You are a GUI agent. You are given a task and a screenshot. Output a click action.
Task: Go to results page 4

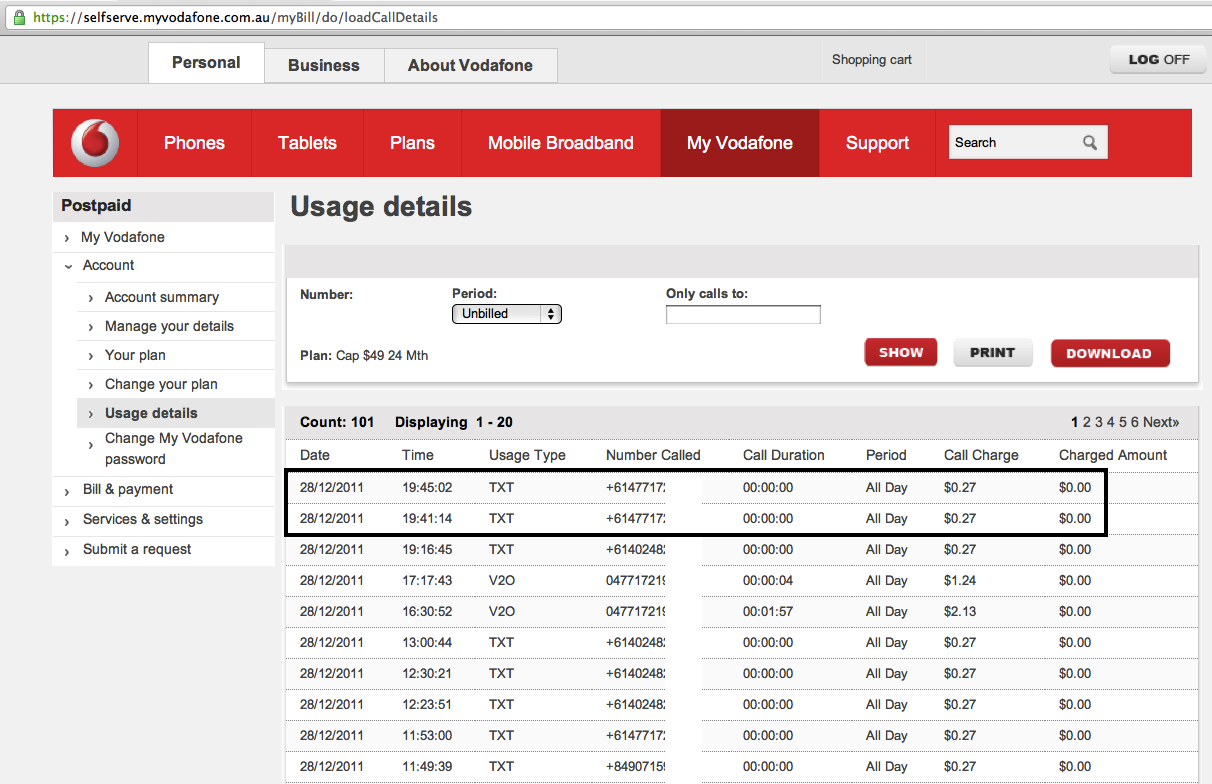click(x=1111, y=423)
